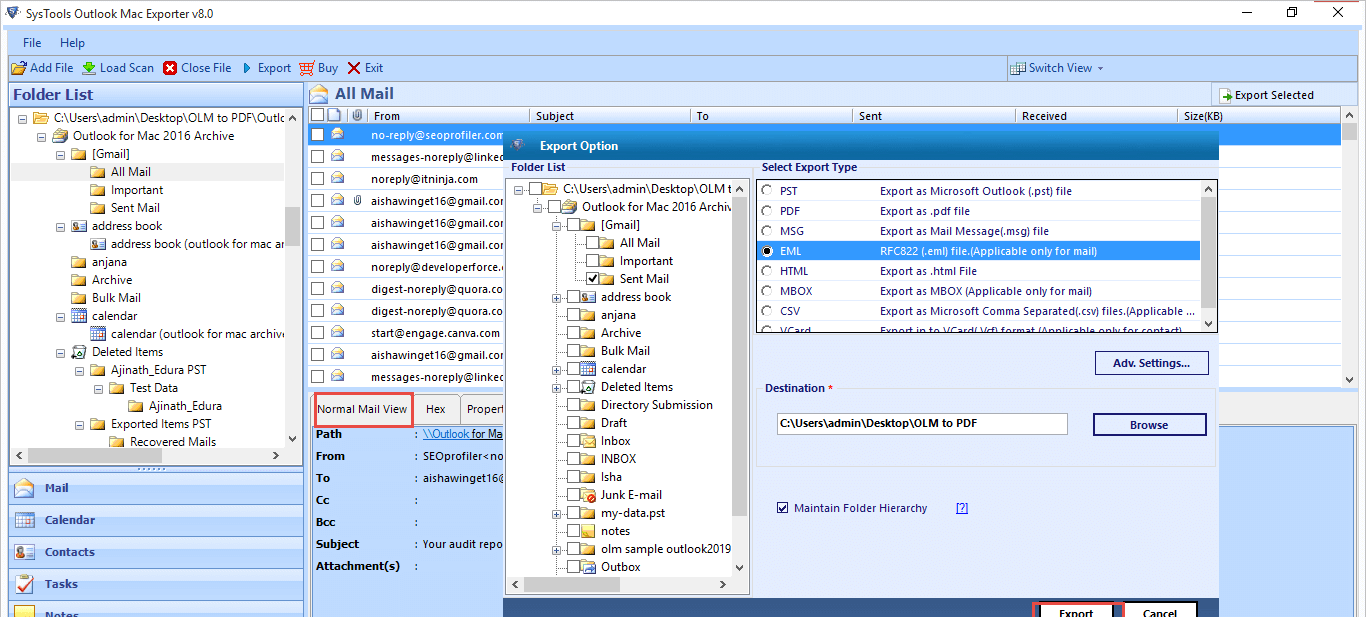Open Adv. Settings button
Viewport: 1366px width, 617px height.
click(x=1151, y=363)
